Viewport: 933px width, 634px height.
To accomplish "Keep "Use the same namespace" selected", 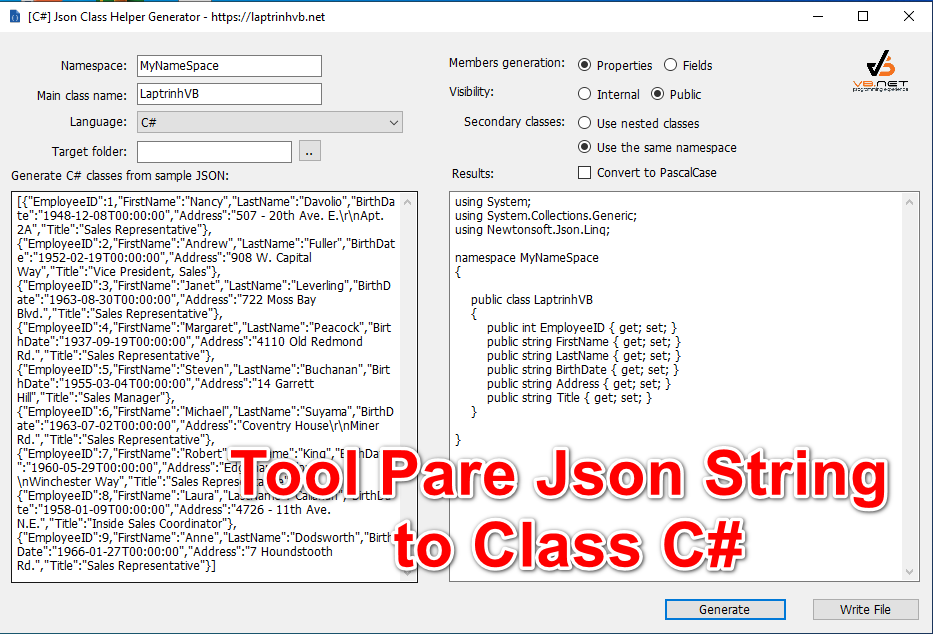I will tap(584, 146).
